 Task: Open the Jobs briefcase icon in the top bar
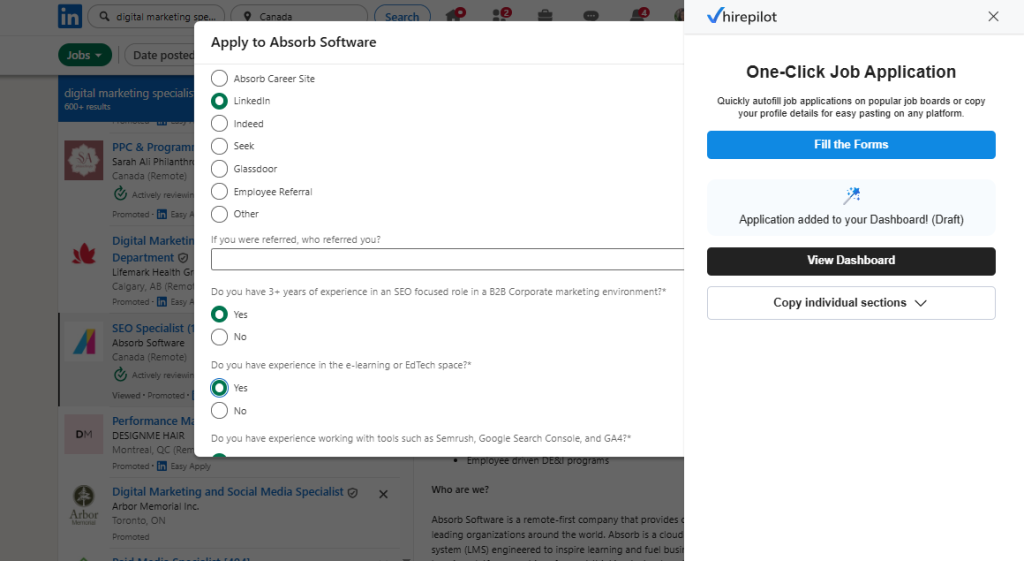pos(545,15)
